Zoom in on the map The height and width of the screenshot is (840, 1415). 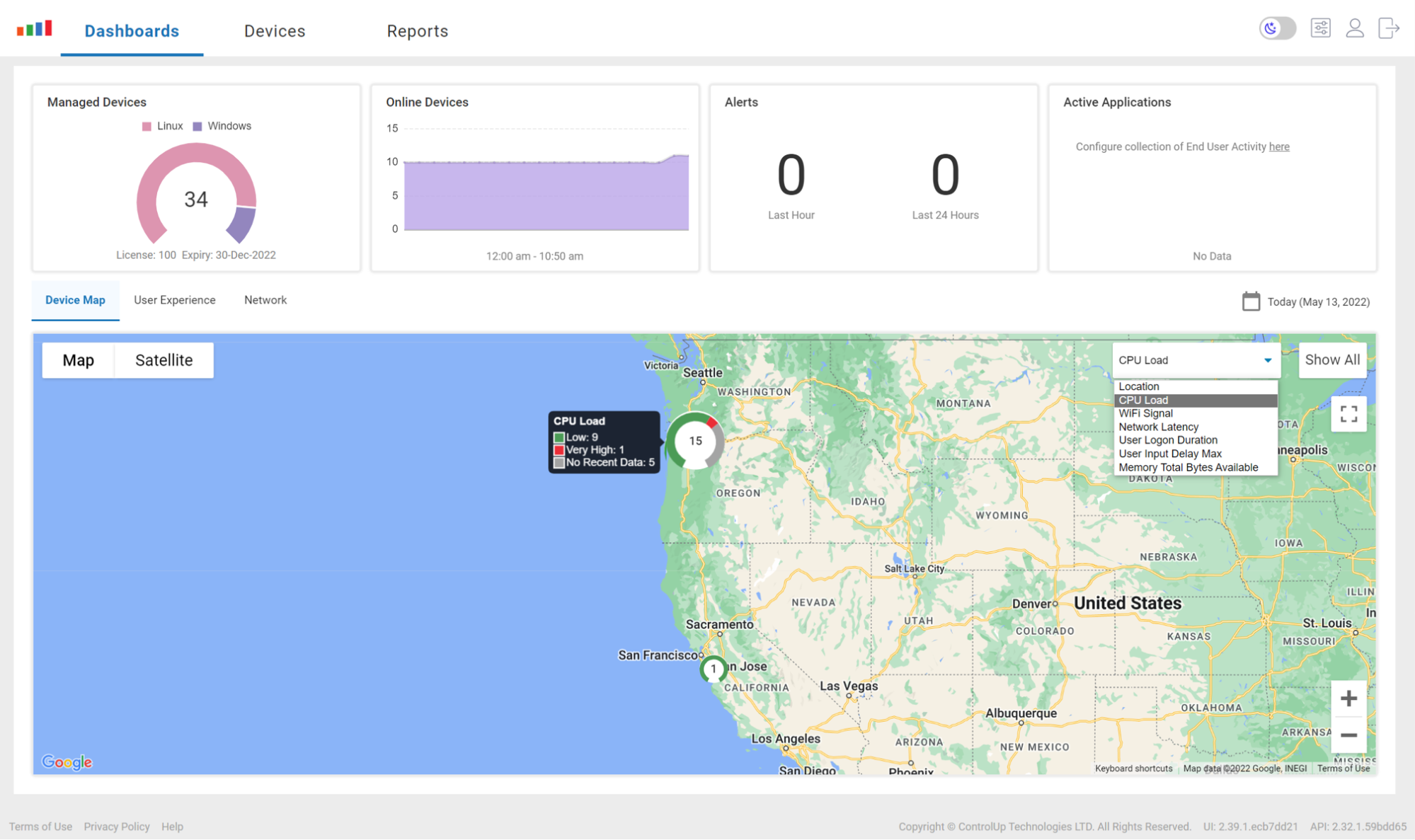point(1348,698)
